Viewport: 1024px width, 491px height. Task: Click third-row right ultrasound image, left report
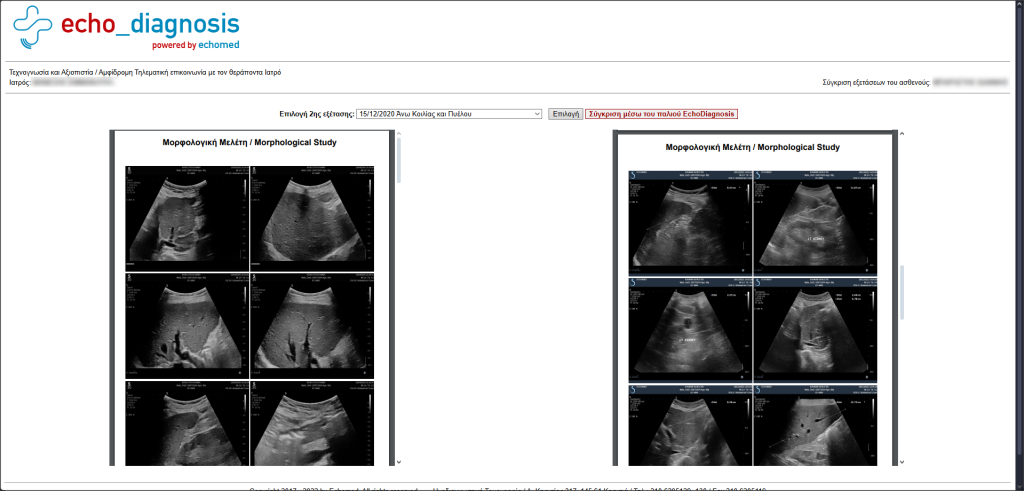coord(312,423)
